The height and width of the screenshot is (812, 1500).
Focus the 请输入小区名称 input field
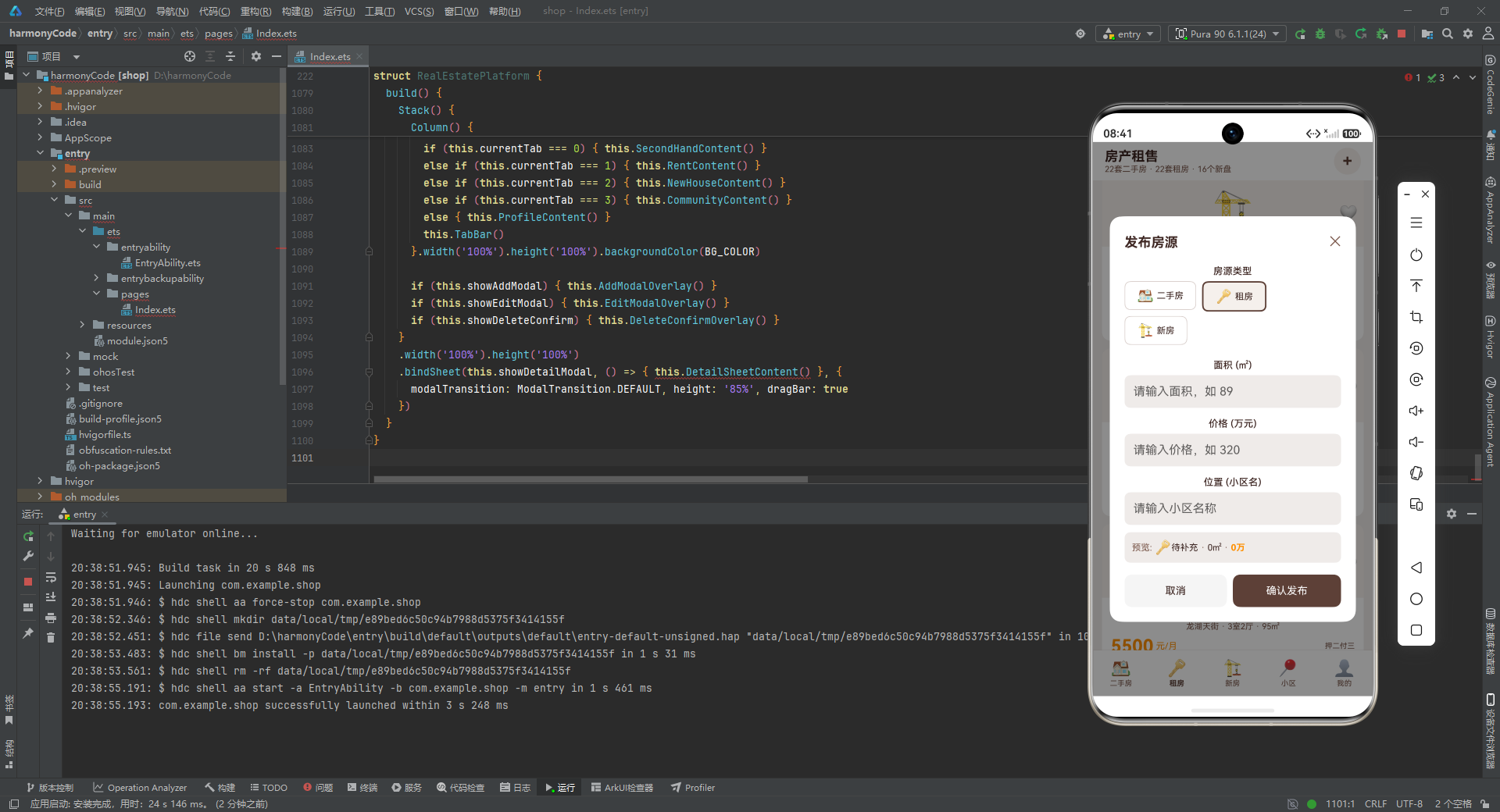pos(1233,508)
